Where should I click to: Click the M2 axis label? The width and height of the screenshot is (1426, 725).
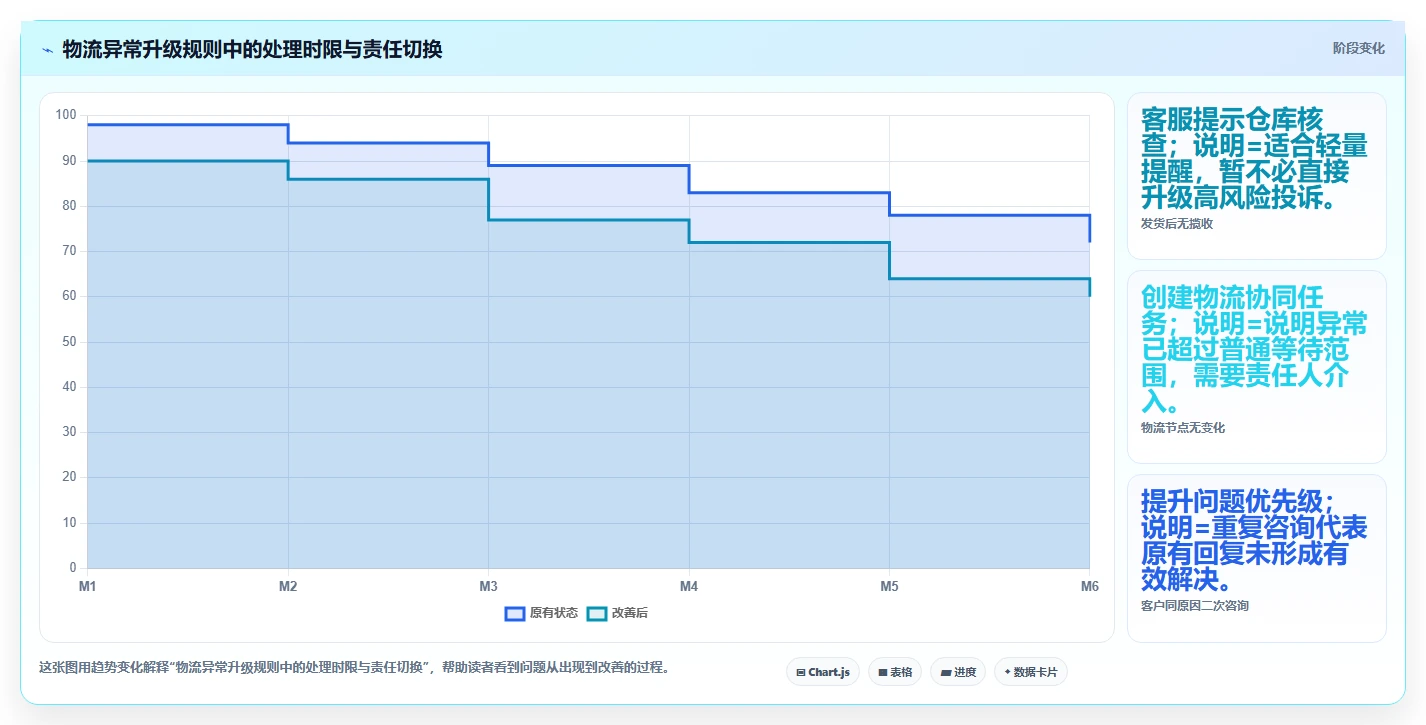coord(288,587)
